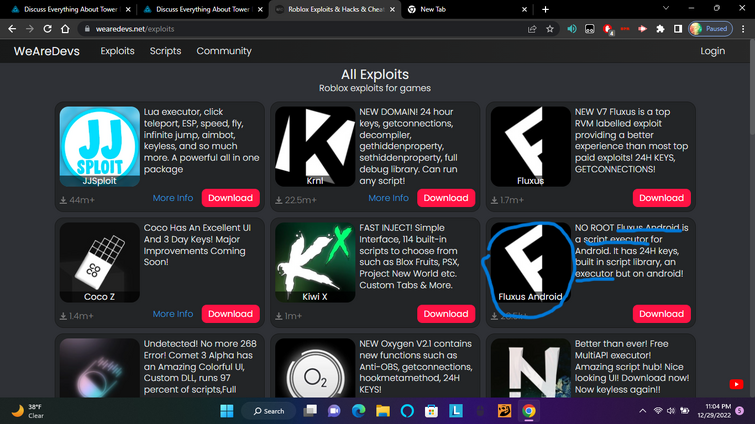Download JJSploit

230,198
